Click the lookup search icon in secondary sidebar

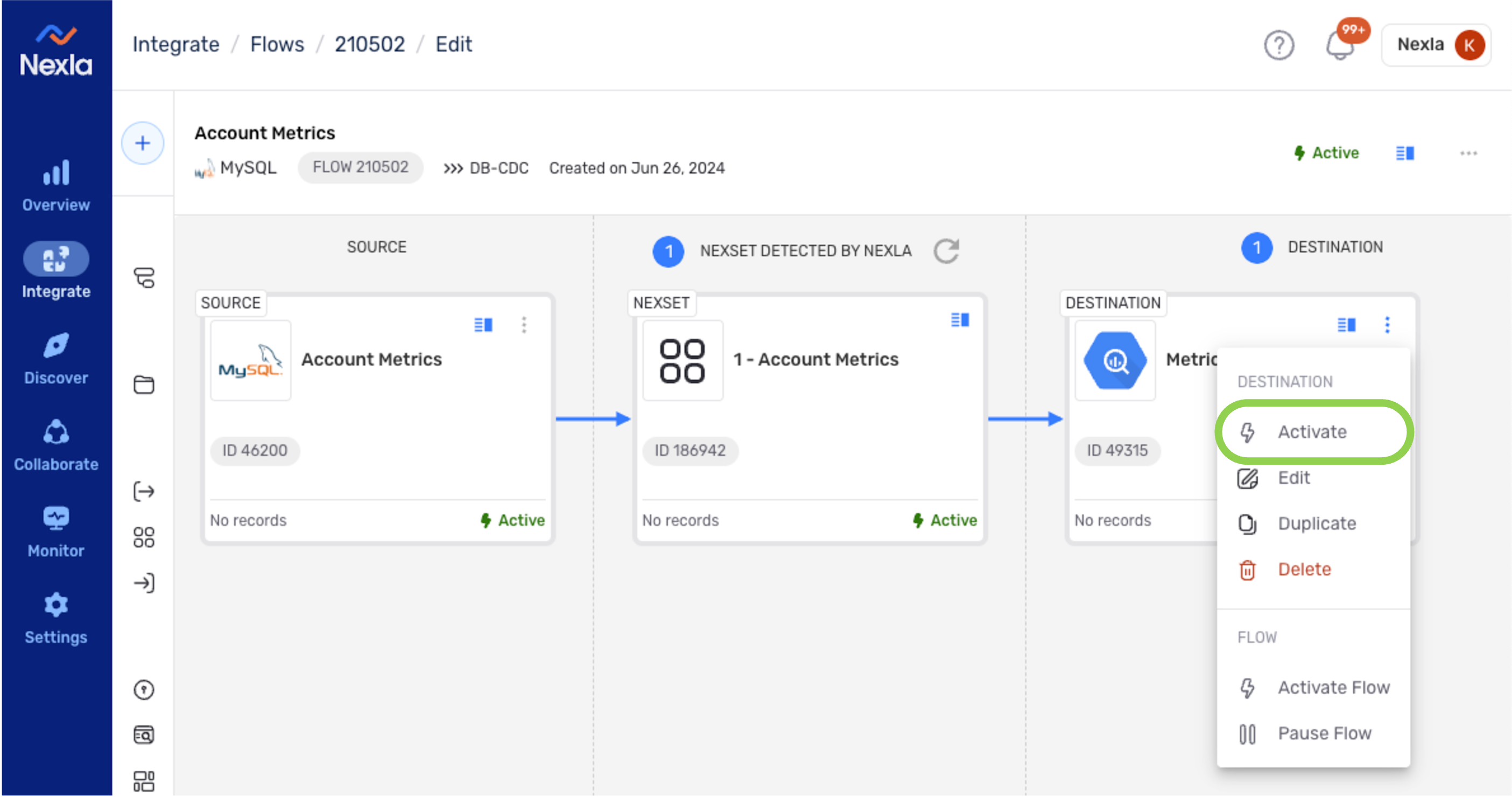(x=144, y=735)
